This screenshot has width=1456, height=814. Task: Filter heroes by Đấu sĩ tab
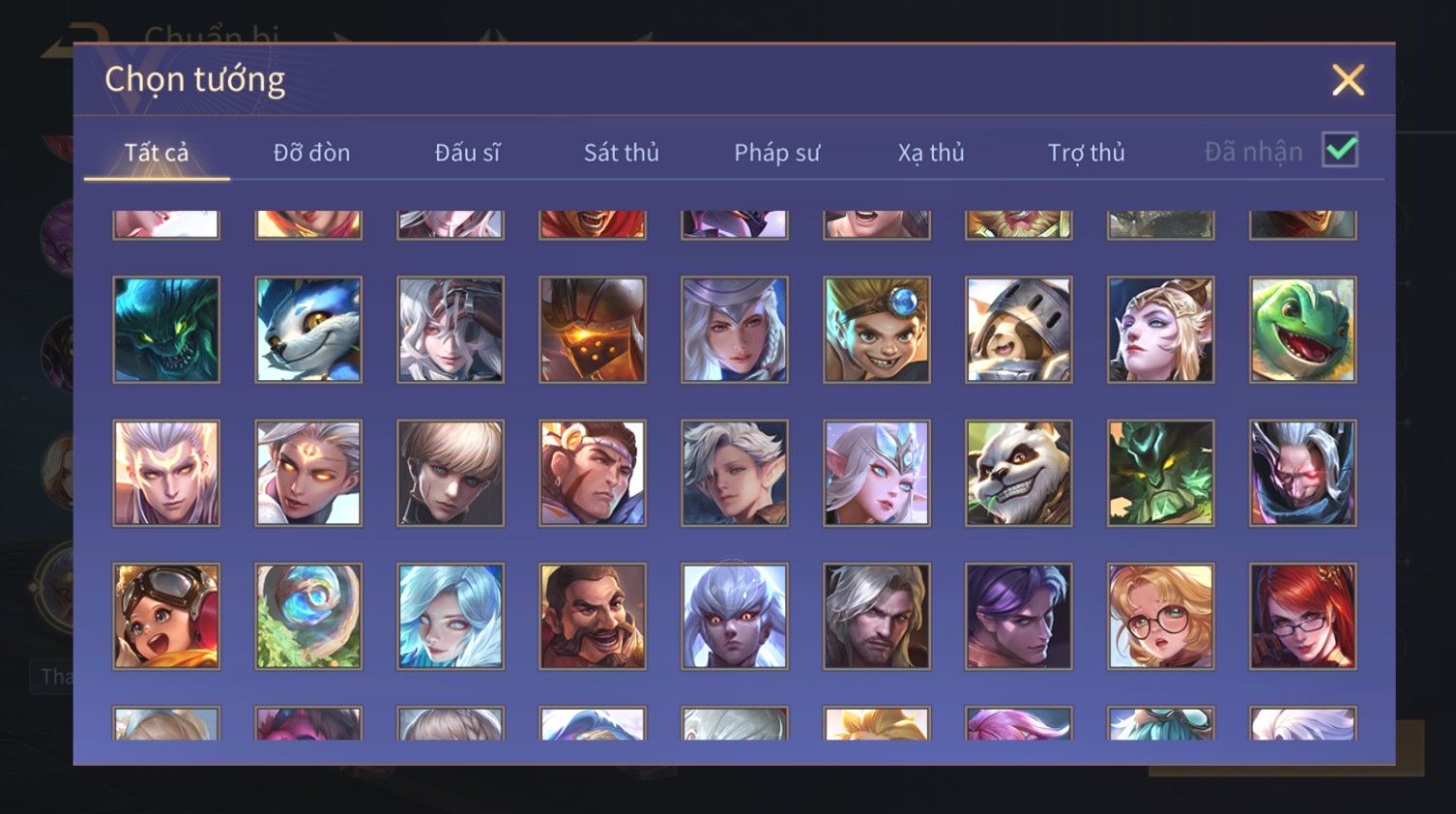[467, 153]
